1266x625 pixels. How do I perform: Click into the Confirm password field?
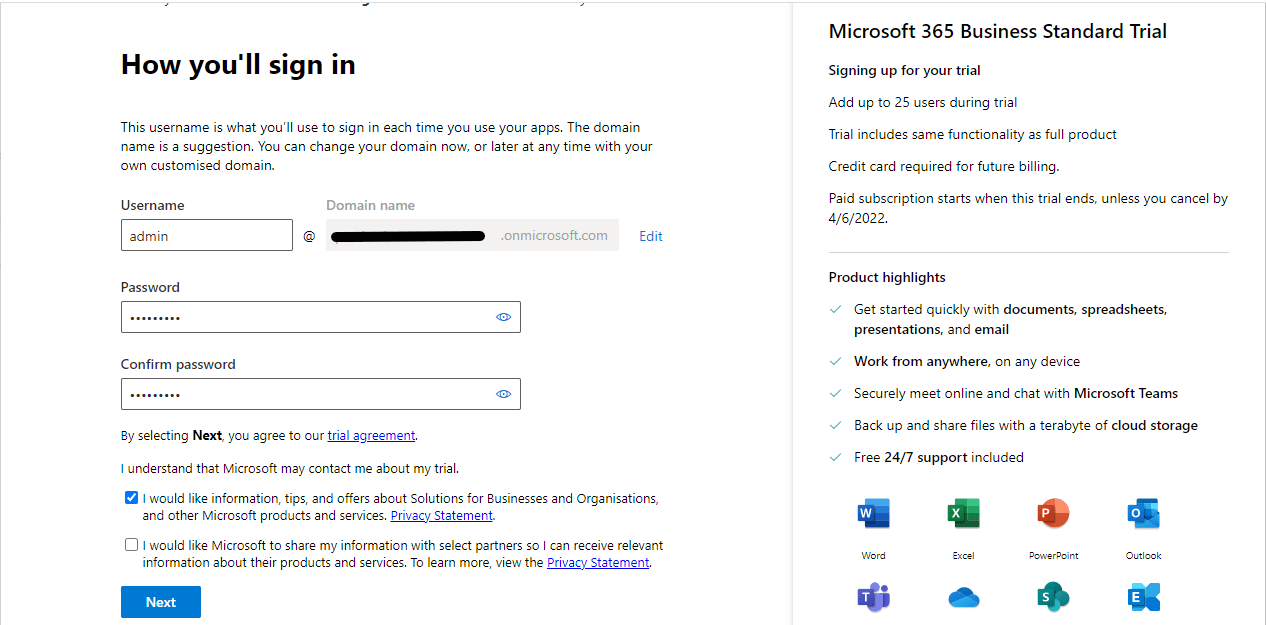click(x=321, y=394)
